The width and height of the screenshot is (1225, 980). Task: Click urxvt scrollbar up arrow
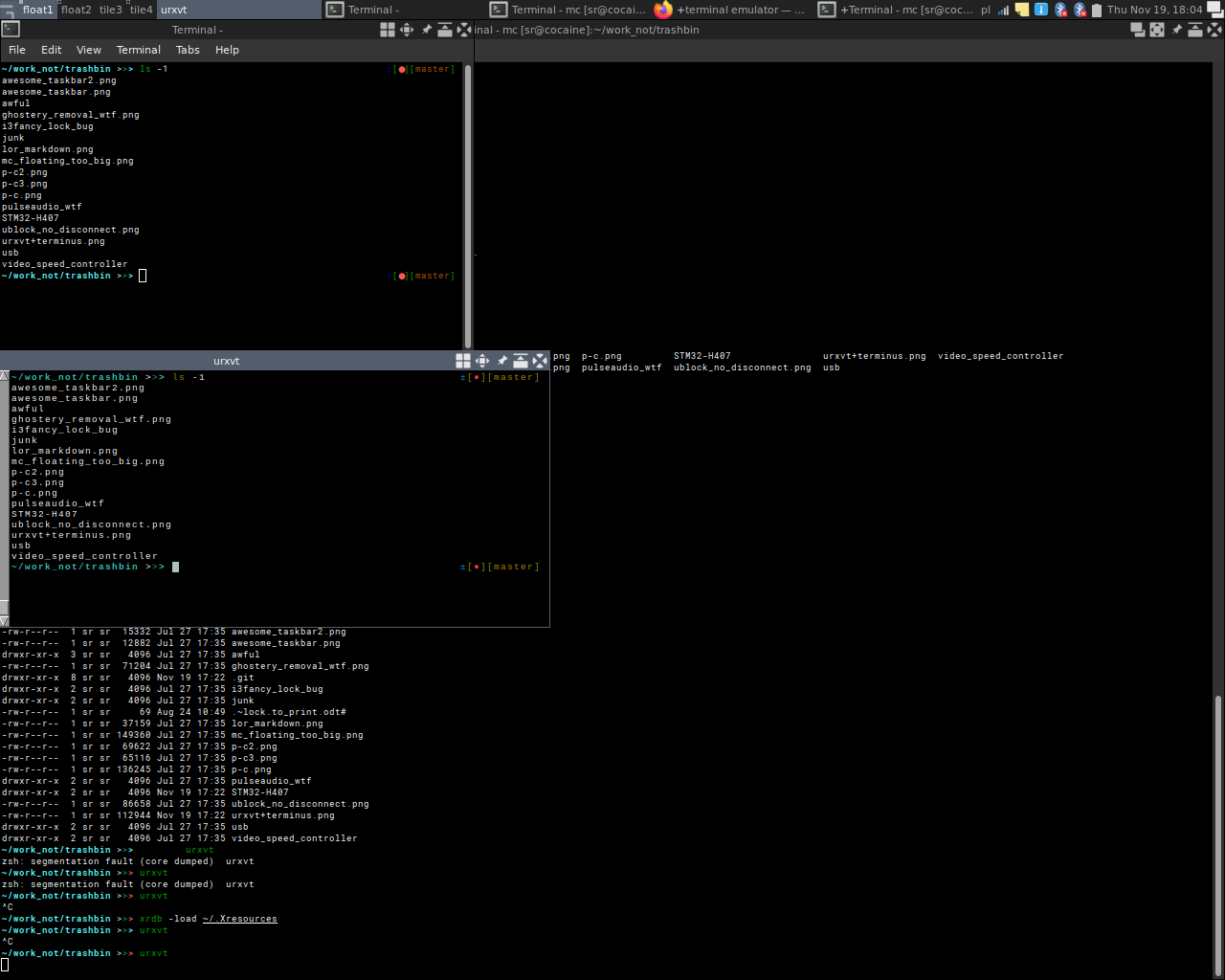coord(4,376)
